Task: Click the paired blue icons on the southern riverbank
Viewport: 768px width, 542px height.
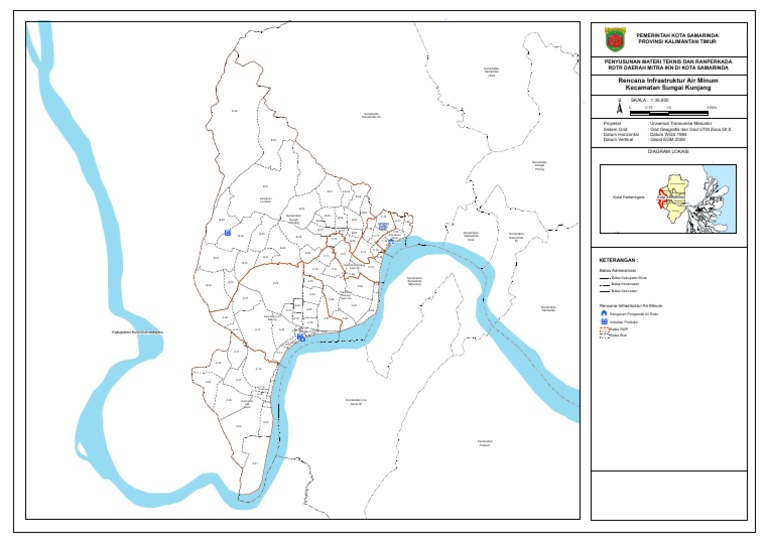Action: [x=301, y=337]
